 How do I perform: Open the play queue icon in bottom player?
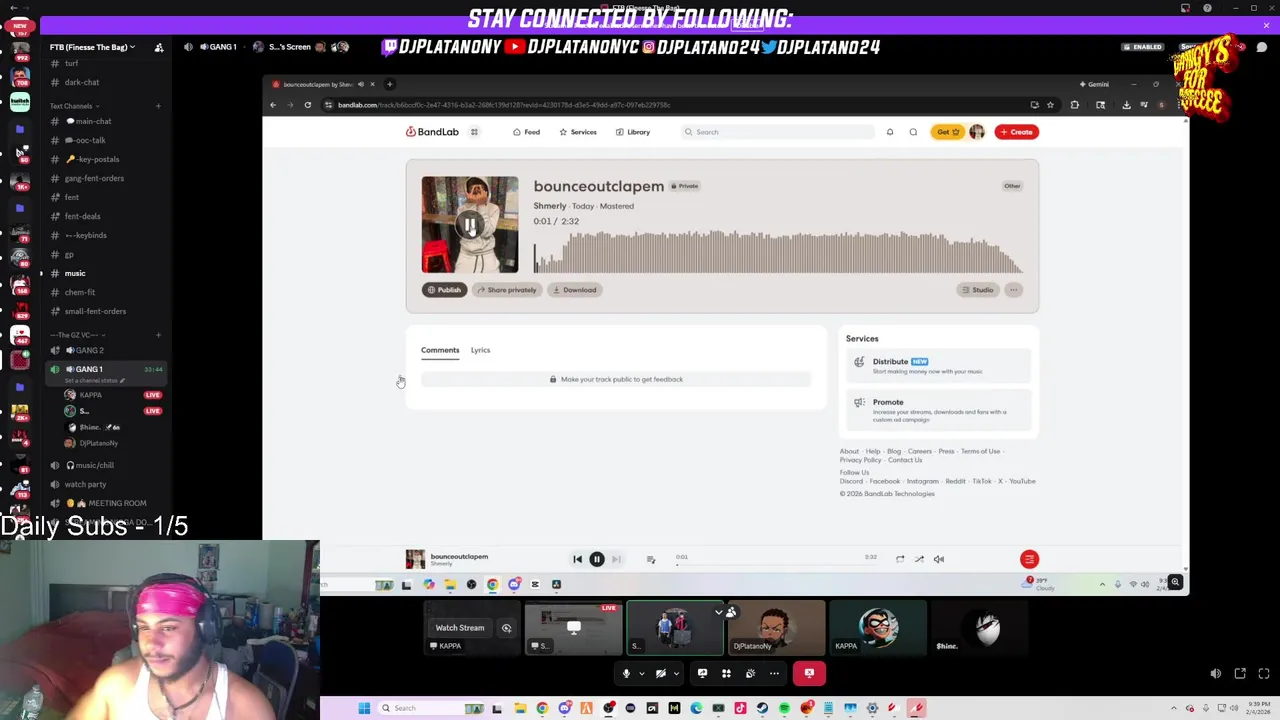coord(651,559)
